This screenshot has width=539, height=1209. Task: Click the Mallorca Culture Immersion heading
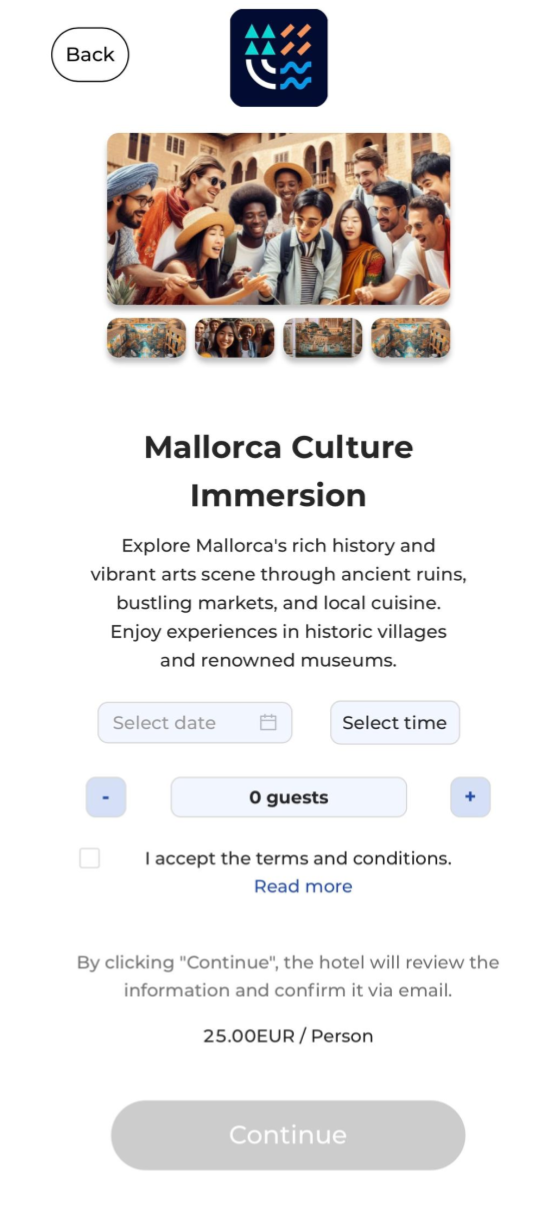tap(279, 471)
